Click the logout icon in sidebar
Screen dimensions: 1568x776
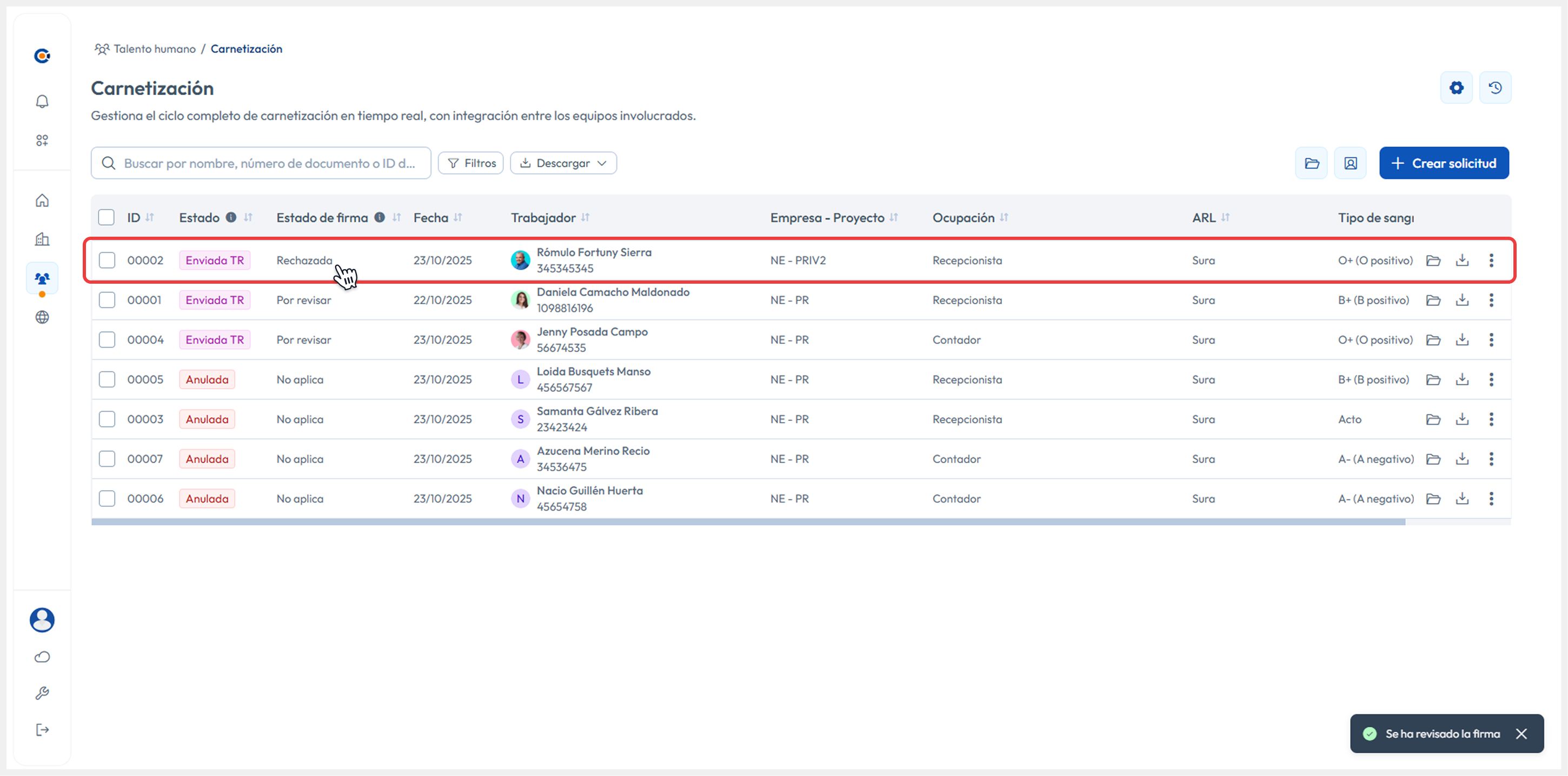tap(42, 729)
